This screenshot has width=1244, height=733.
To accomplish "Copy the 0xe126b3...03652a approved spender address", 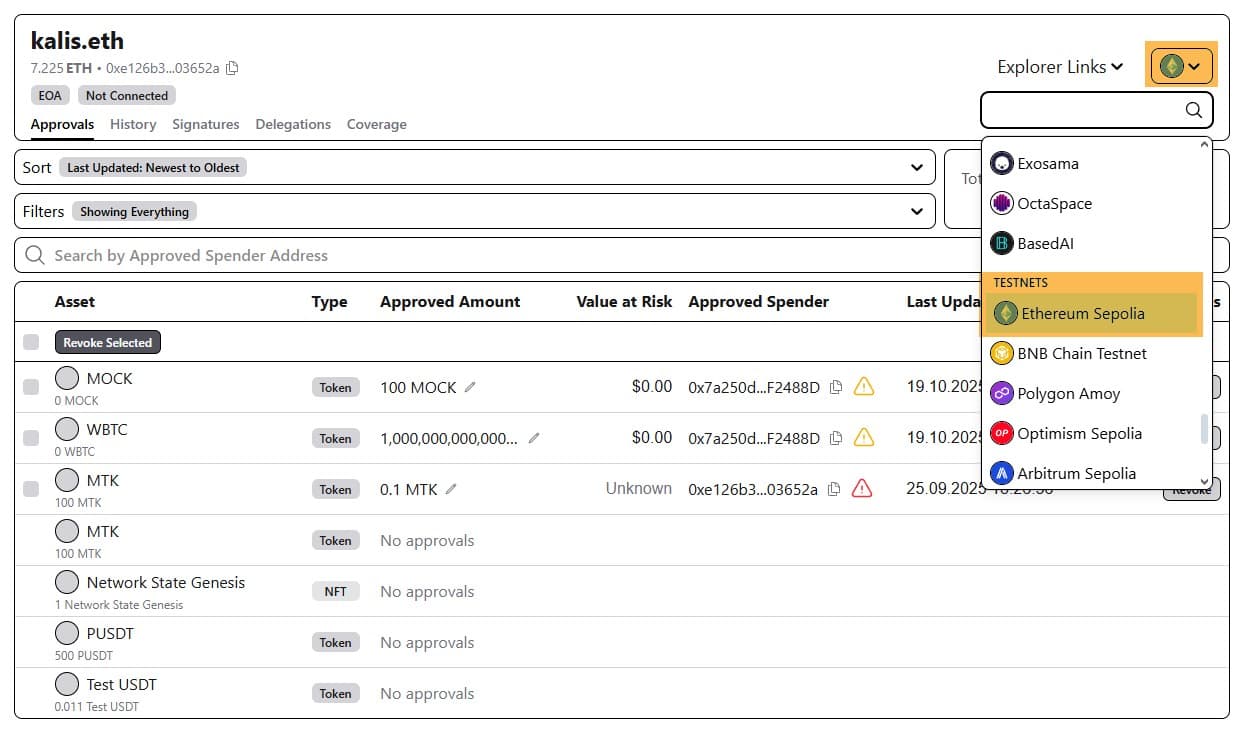I will point(836,489).
